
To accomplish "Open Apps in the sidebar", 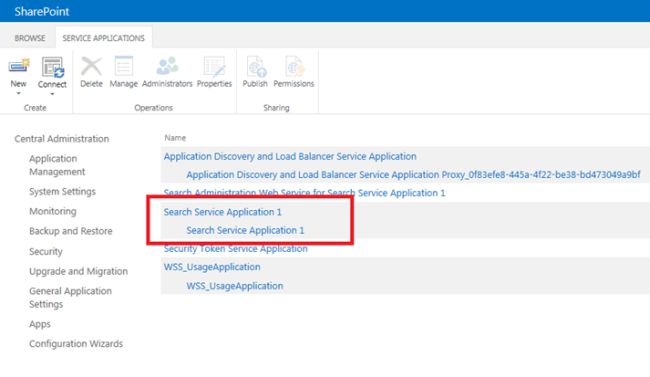I will (x=40, y=324).
